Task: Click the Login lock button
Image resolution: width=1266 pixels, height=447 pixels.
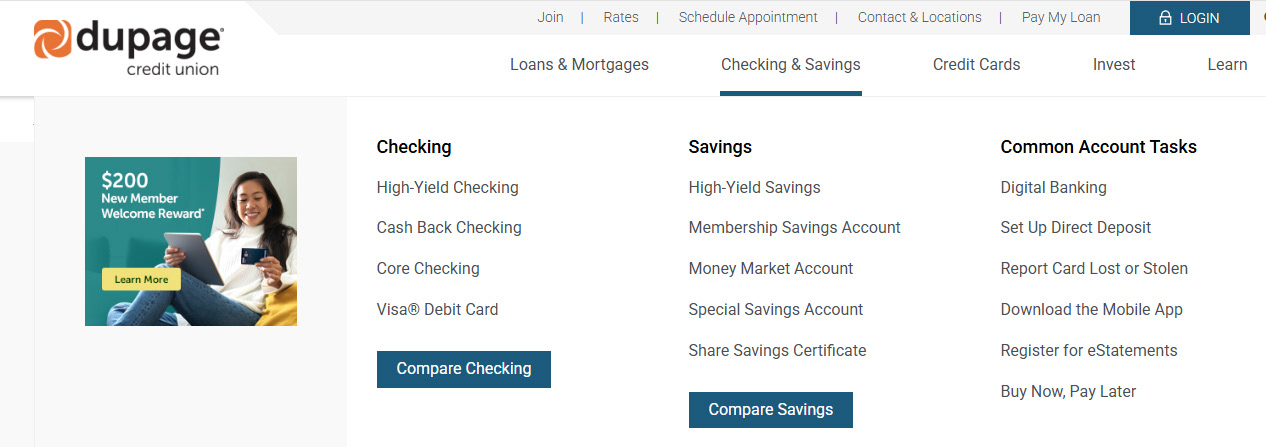Action: click(x=1189, y=18)
